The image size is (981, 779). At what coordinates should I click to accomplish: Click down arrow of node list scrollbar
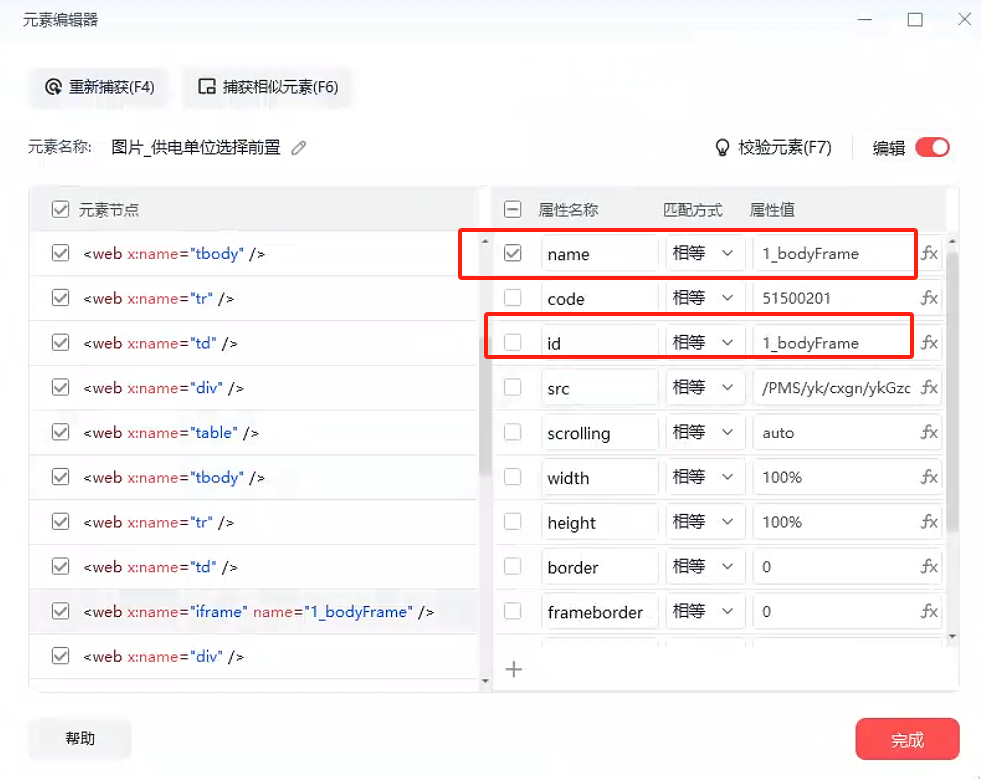(485, 681)
